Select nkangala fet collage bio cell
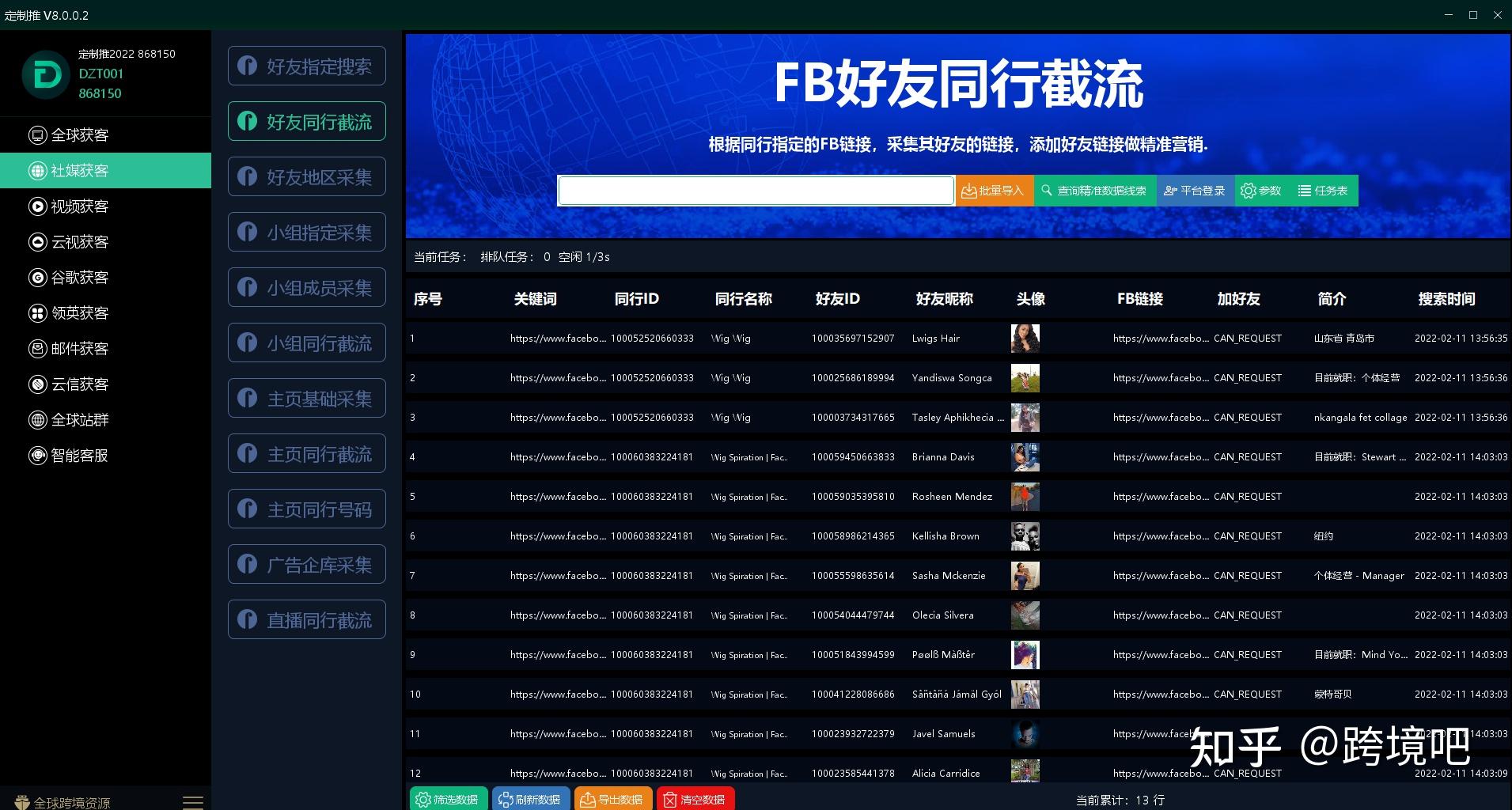The width and height of the screenshot is (1512, 810). point(1361,418)
